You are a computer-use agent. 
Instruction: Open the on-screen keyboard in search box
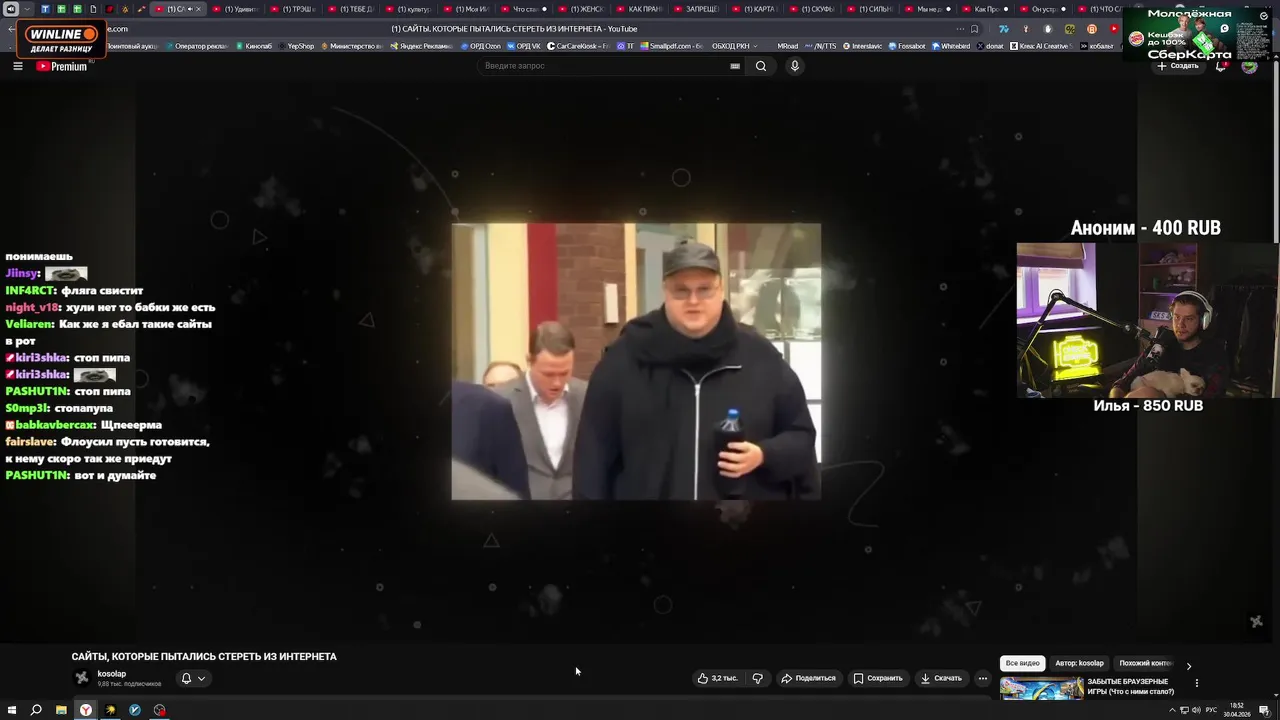[x=735, y=66]
